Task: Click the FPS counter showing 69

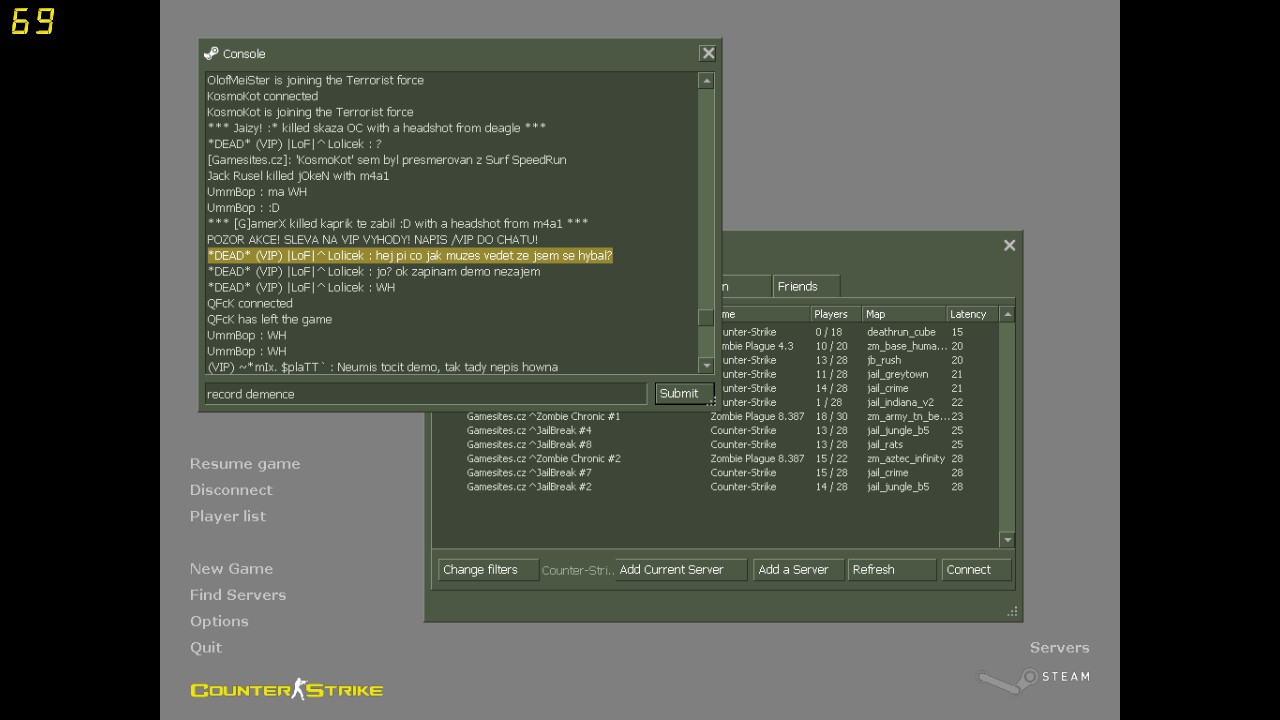Action: [32, 21]
